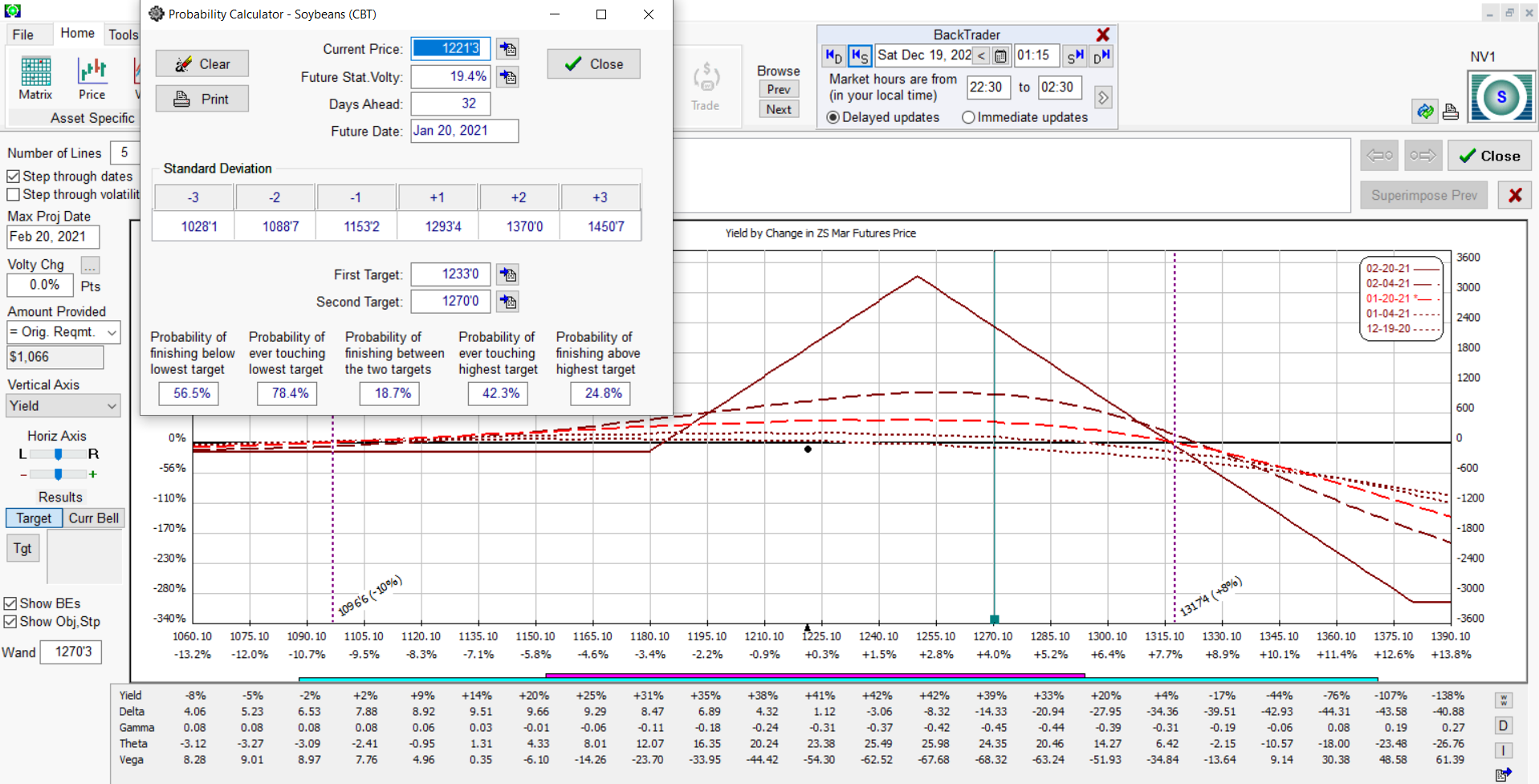Click the Horiz Axis L-R slider
This screenshot has height=784, width=1539.
pos(58,454)
